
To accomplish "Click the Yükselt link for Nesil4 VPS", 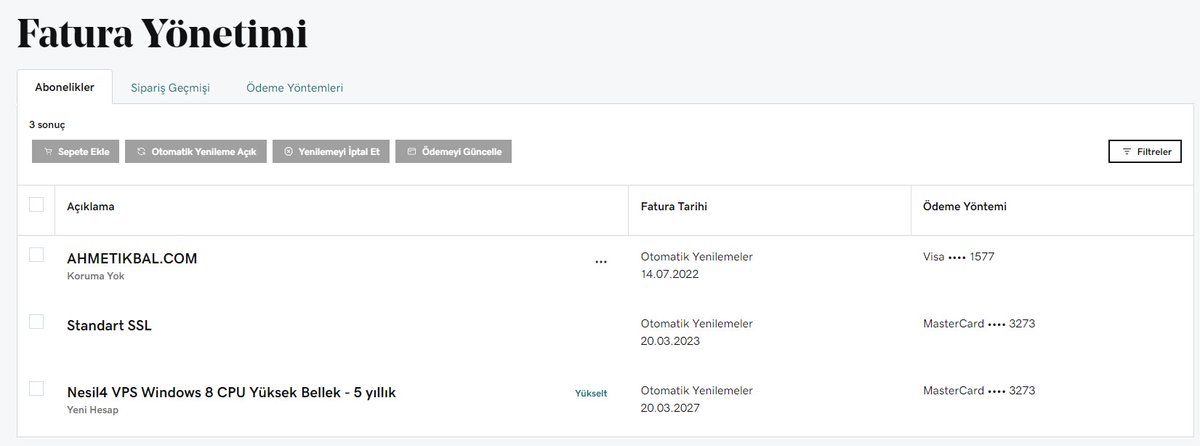I will coord(591,393).
